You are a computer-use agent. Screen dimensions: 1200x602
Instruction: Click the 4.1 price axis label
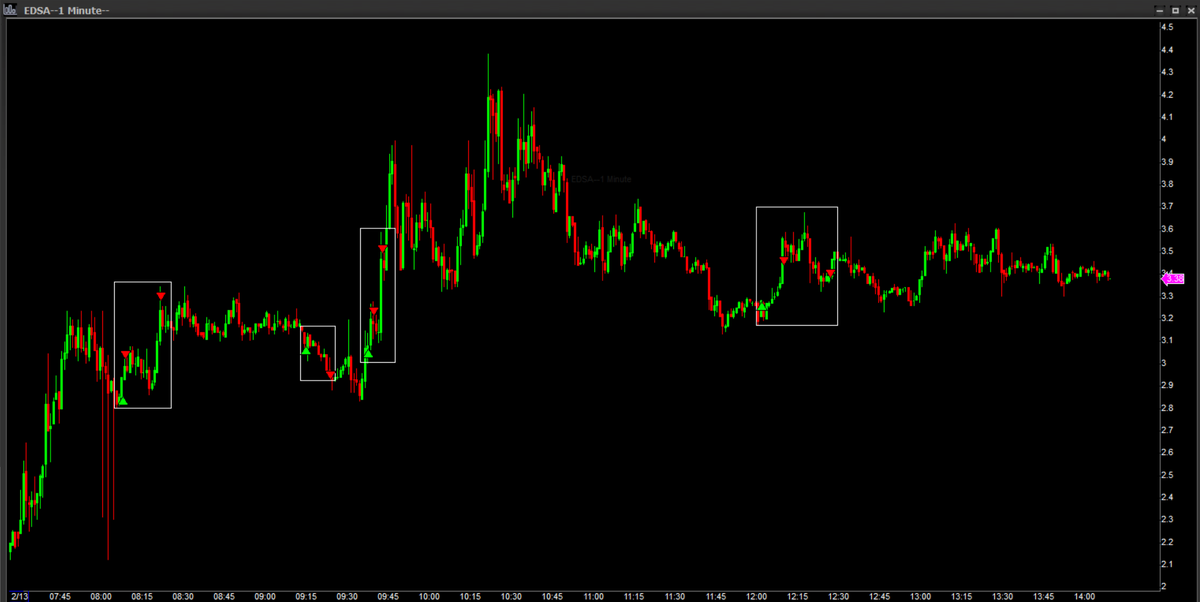pyautogui.click(x=1166, y=117)
